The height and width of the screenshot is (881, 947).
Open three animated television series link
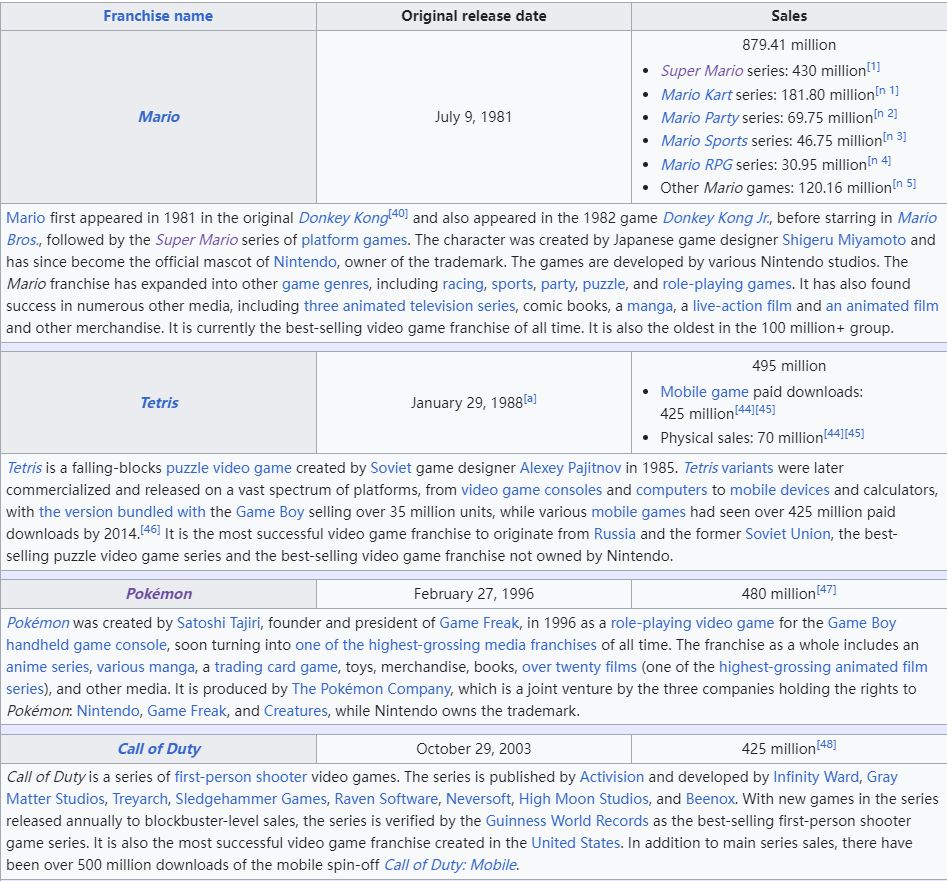coord(409,306)
